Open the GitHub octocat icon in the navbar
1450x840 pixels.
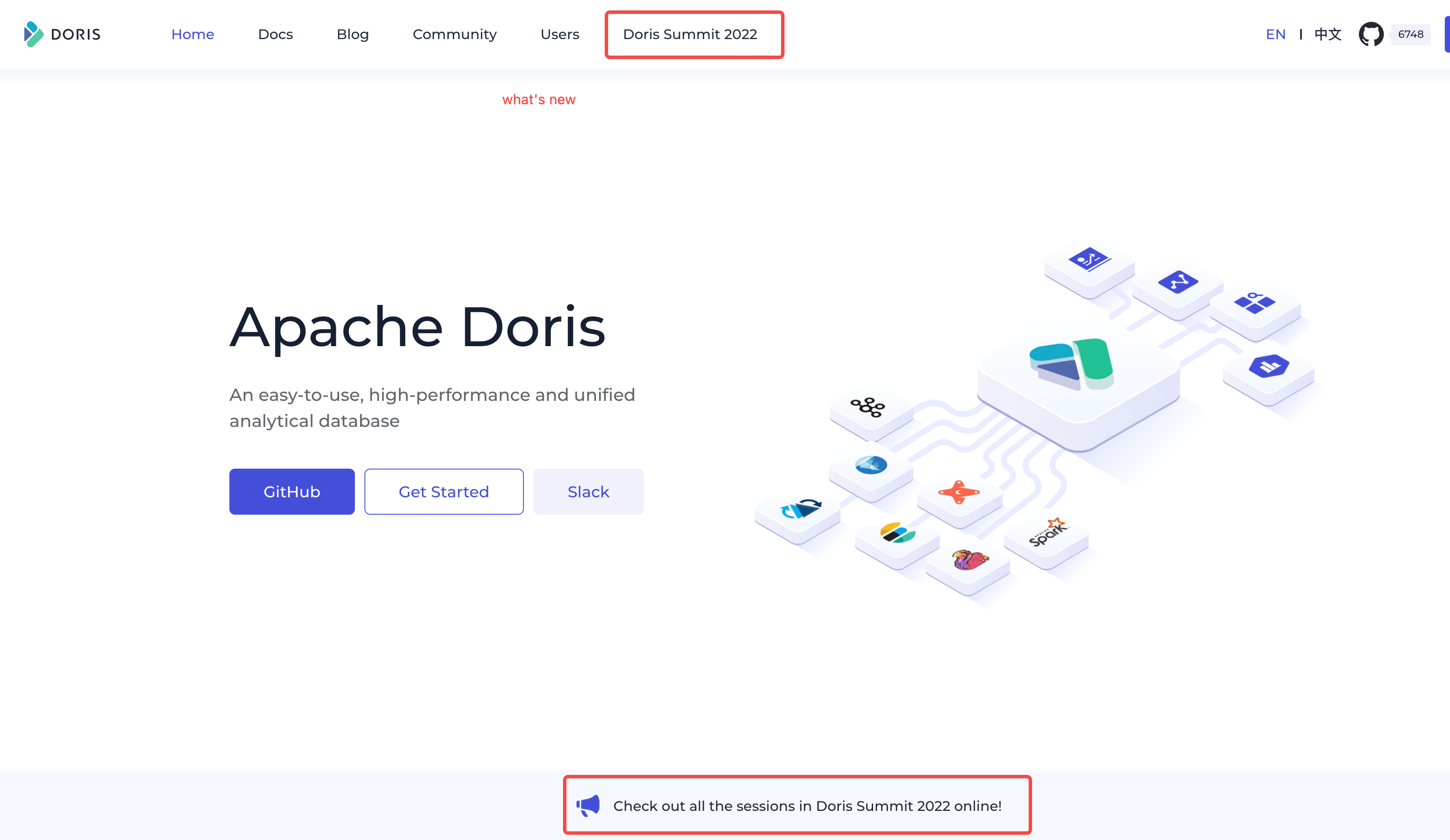[1371, 34]
